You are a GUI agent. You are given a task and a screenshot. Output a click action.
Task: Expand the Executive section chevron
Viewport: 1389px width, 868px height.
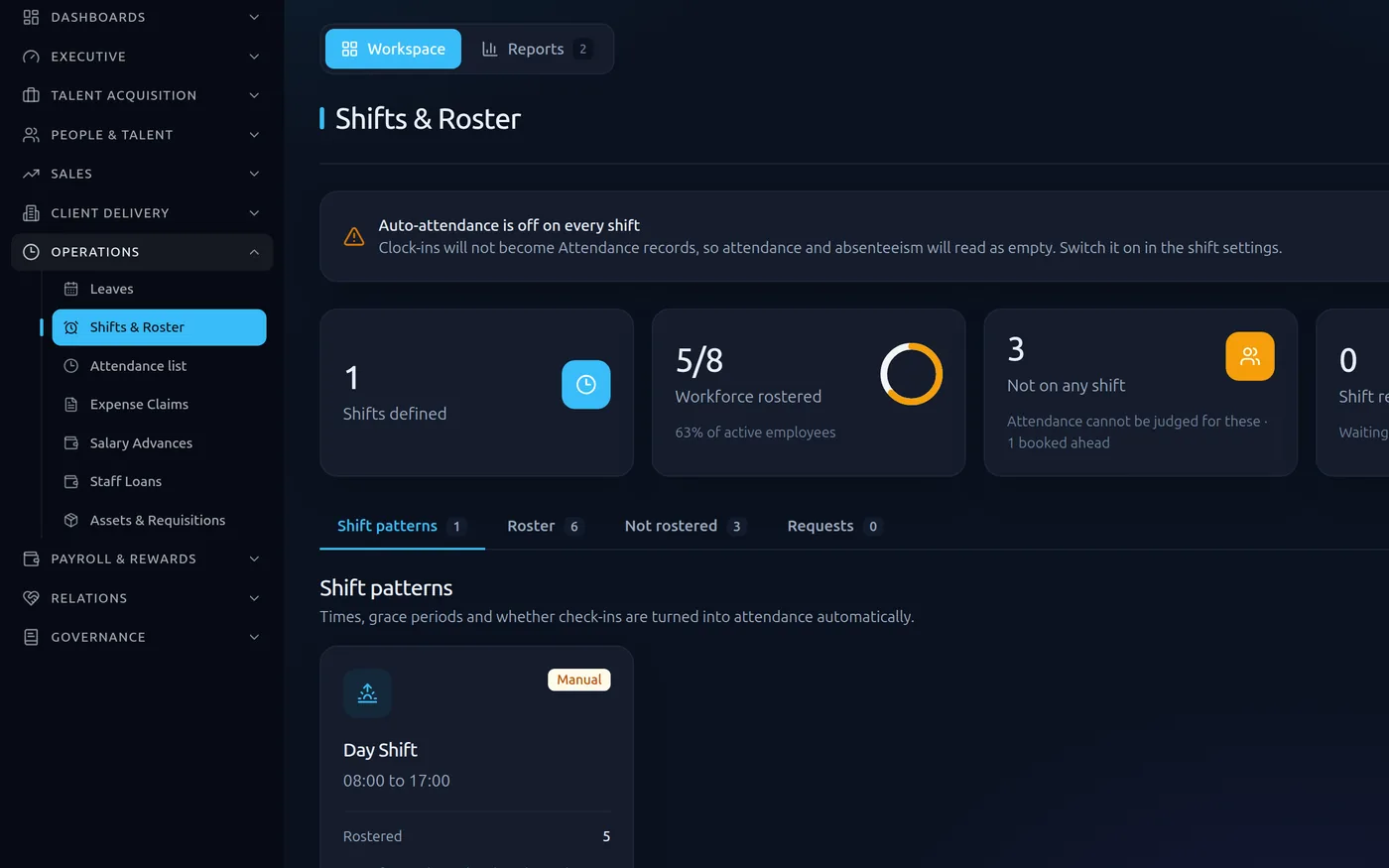254,57
